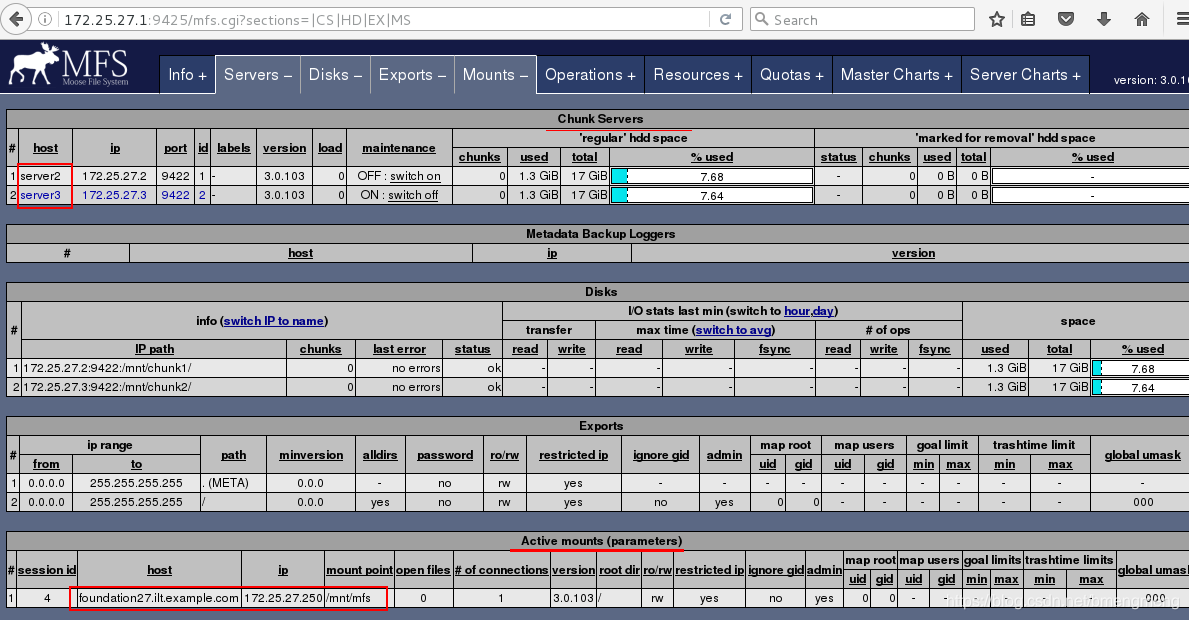This screenshot has height=620, width=1189.
Task: Sort chunk servers by labels header
Action: coord(234,148)
